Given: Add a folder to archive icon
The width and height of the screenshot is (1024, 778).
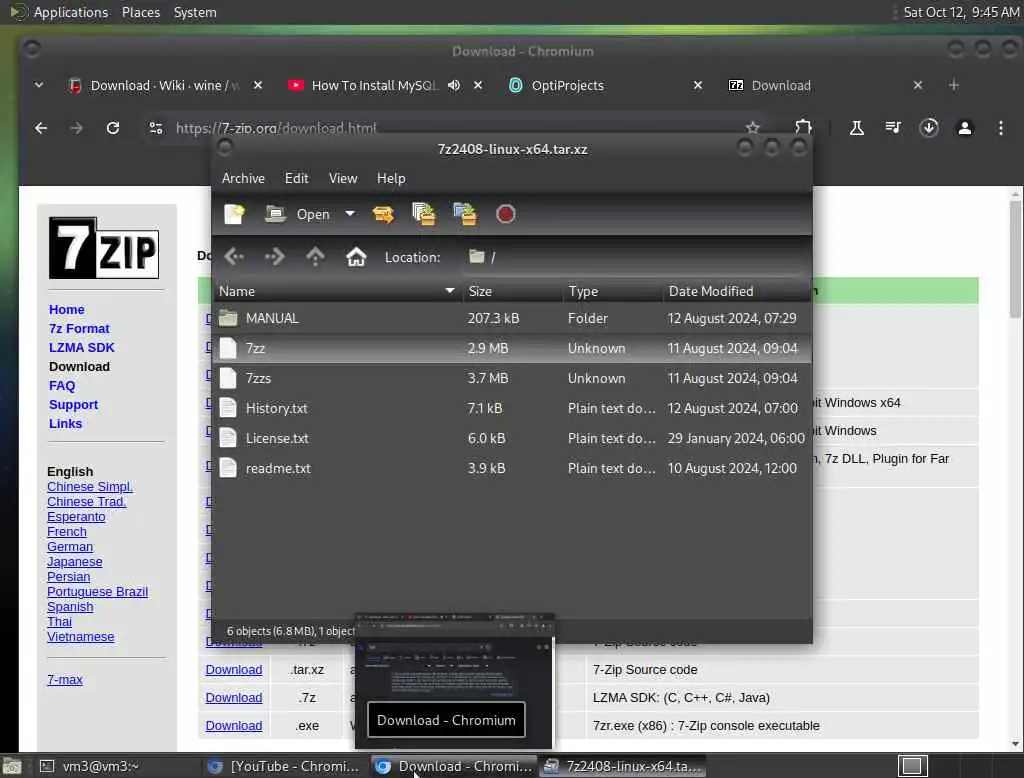Looking at the screenshot, I should click(x=465, y=214).
